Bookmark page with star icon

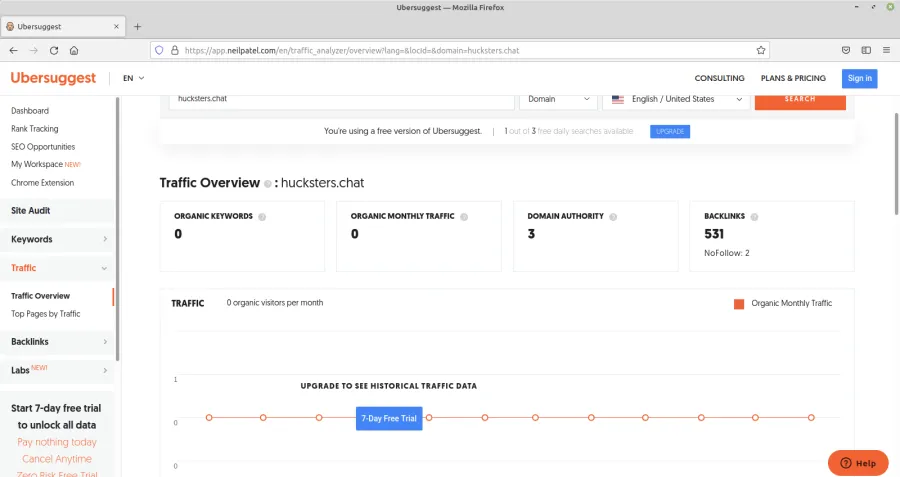click(x=761, y=50)
